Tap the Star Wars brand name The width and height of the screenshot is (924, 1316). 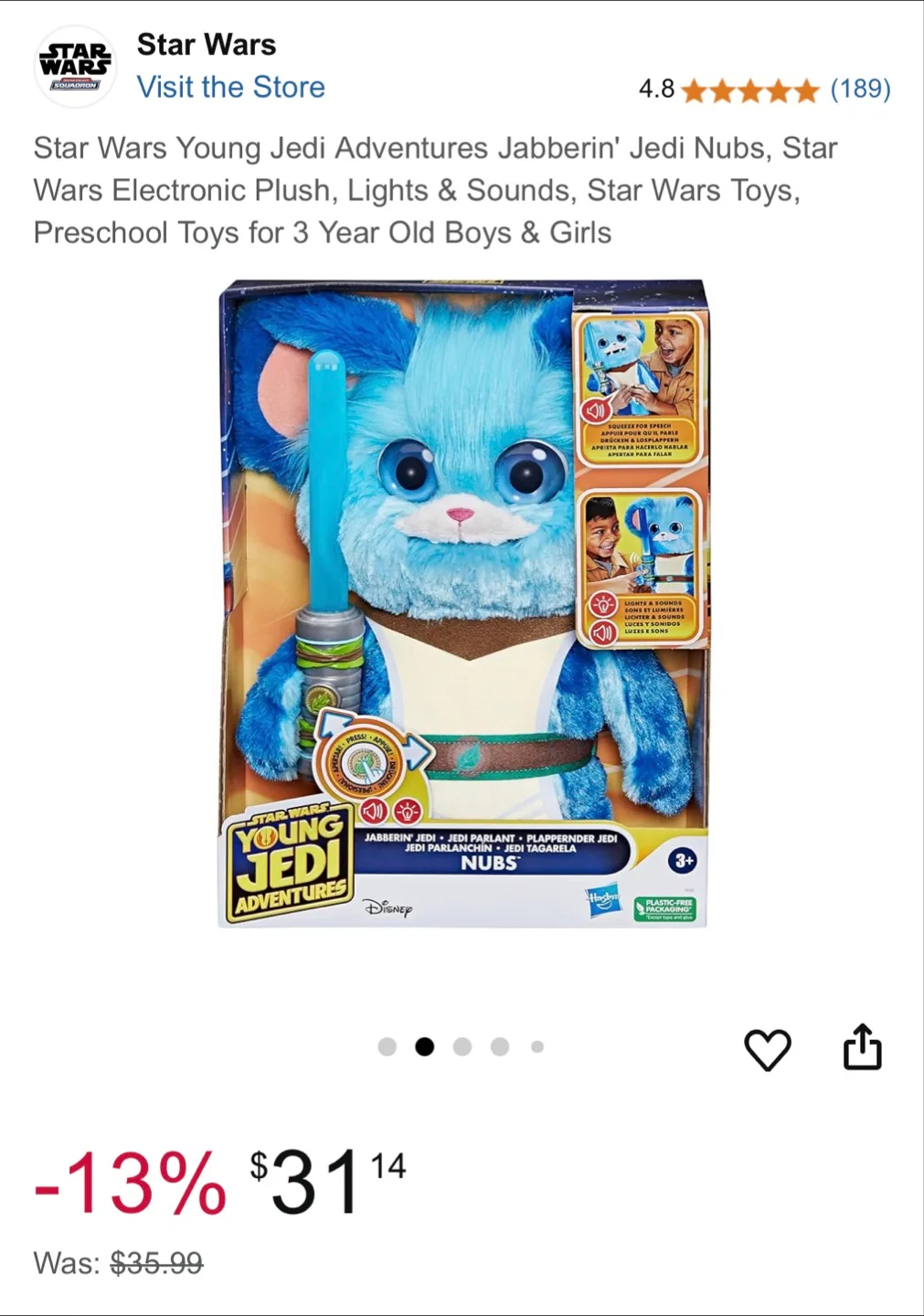coord(207,45)
